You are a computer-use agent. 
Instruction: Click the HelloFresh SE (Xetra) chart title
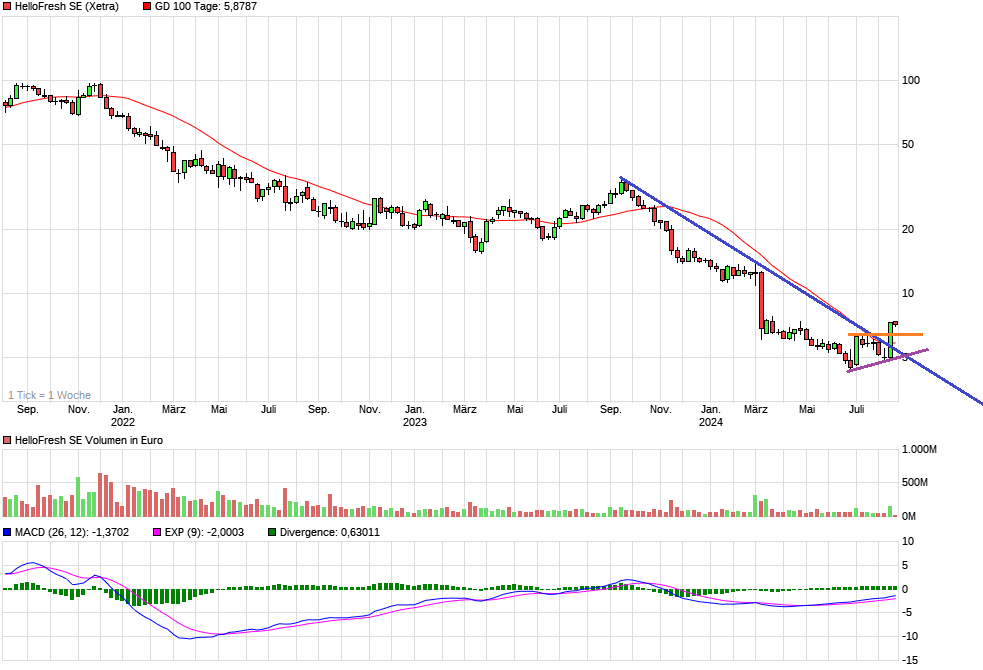(x=66, y=6)
